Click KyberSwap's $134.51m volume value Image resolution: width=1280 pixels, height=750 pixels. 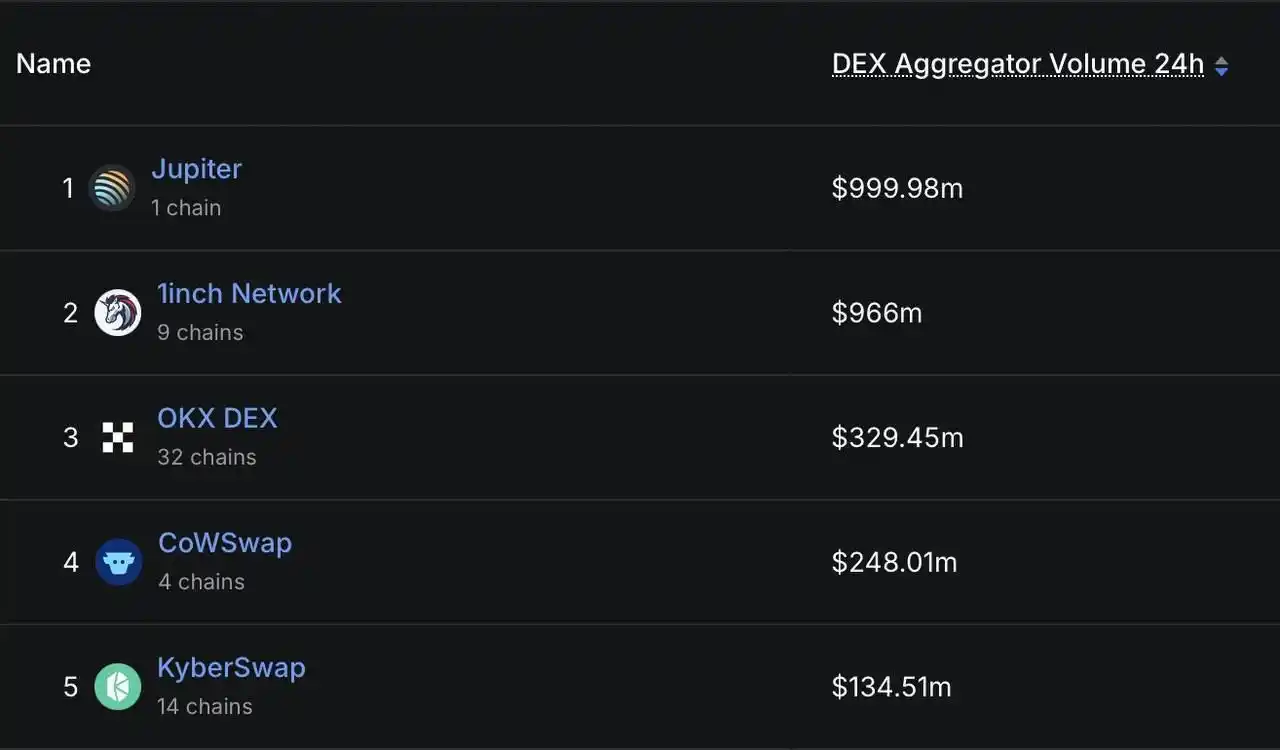pos(891,687)
